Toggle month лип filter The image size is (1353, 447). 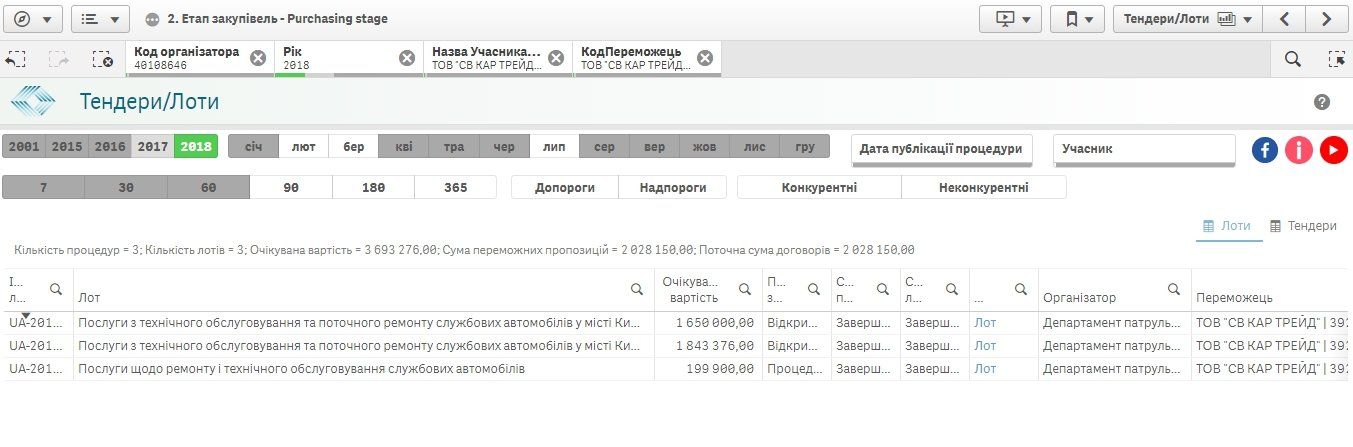tap(554, 147)
